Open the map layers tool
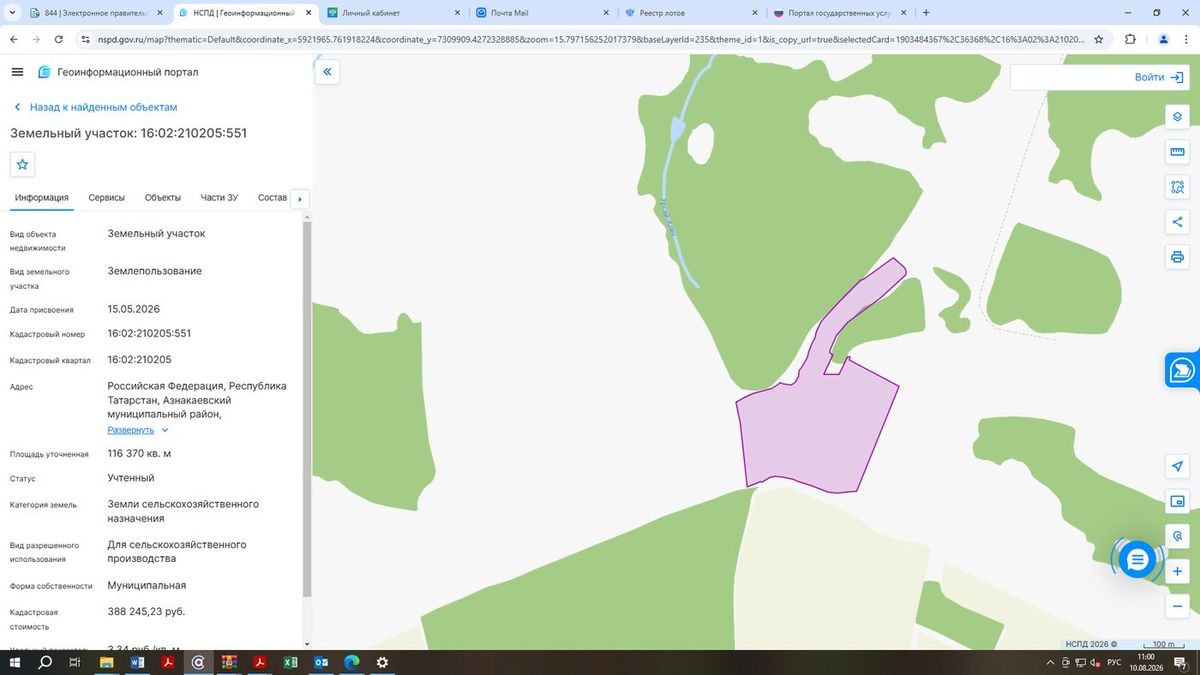This screenshot has height=675, width=1200. [1177, 117]
